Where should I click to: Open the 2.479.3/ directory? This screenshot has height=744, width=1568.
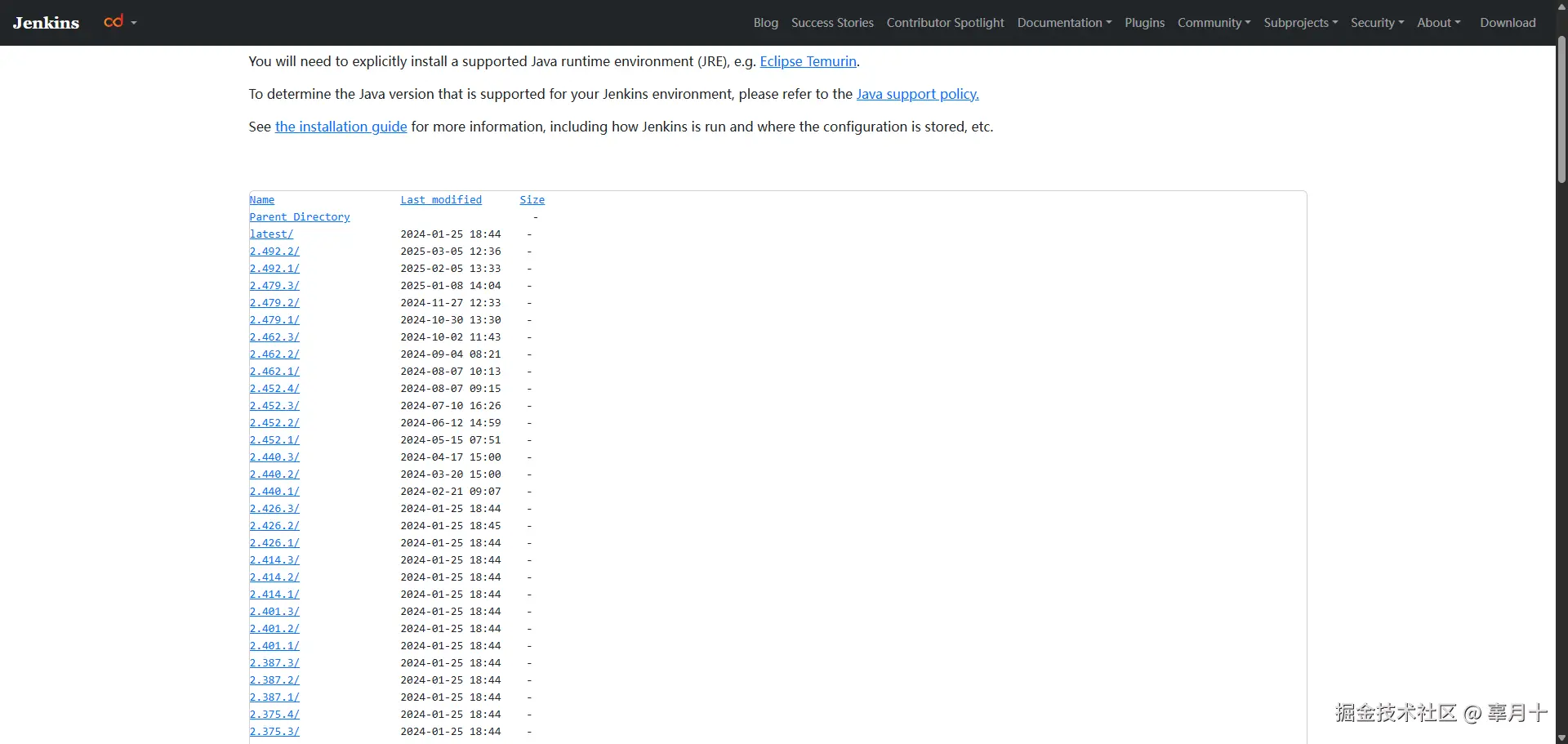[x=274, y=286]
